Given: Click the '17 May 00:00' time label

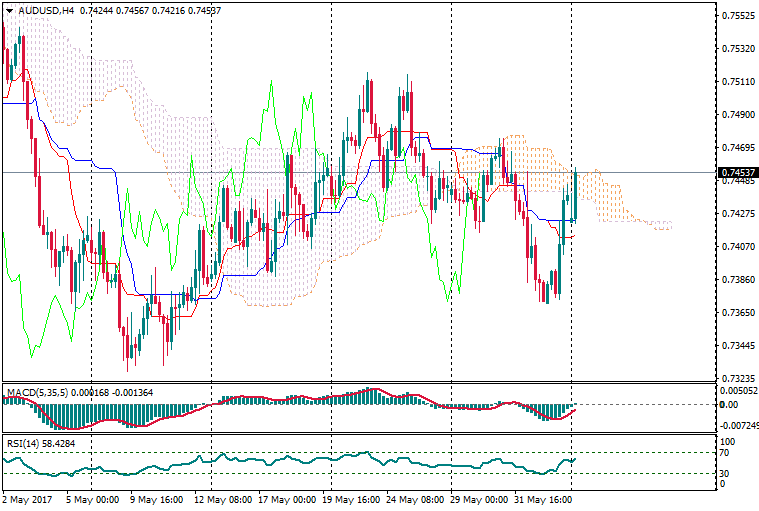Looking at the screenshot, I should 287,498.
